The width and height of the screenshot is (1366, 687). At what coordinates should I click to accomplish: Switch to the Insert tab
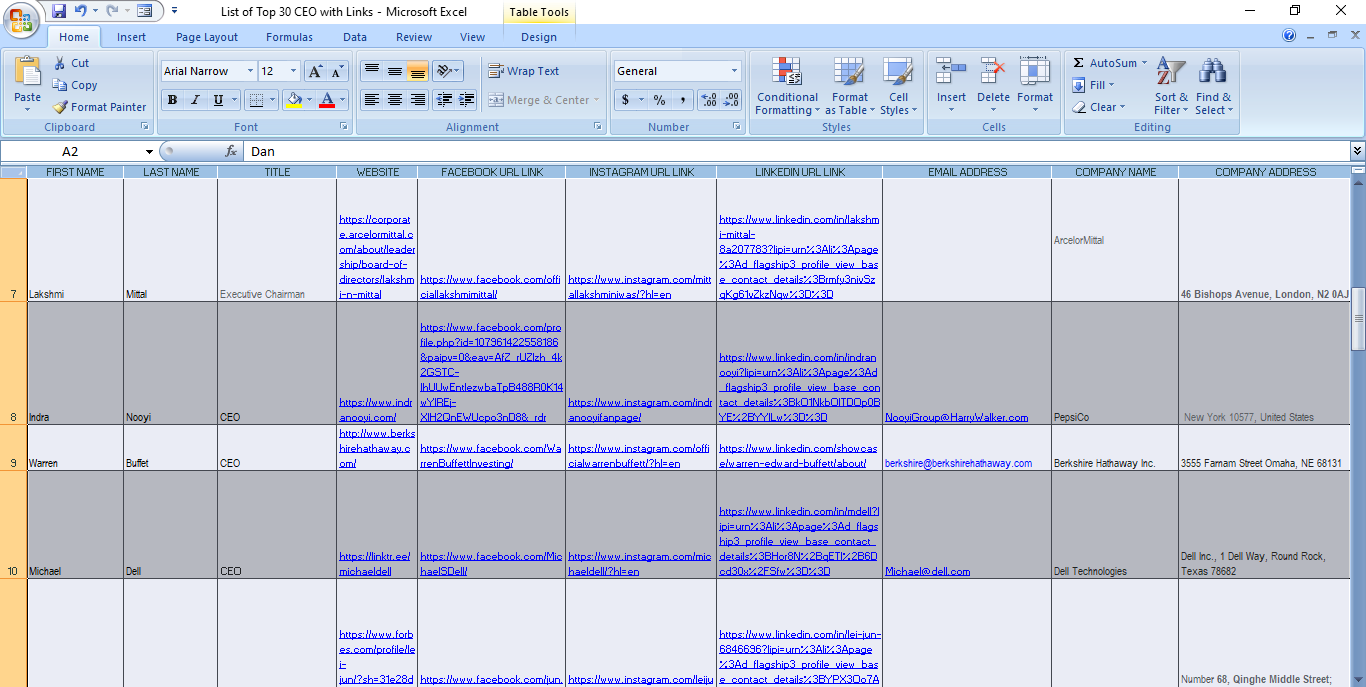[131, 37]
